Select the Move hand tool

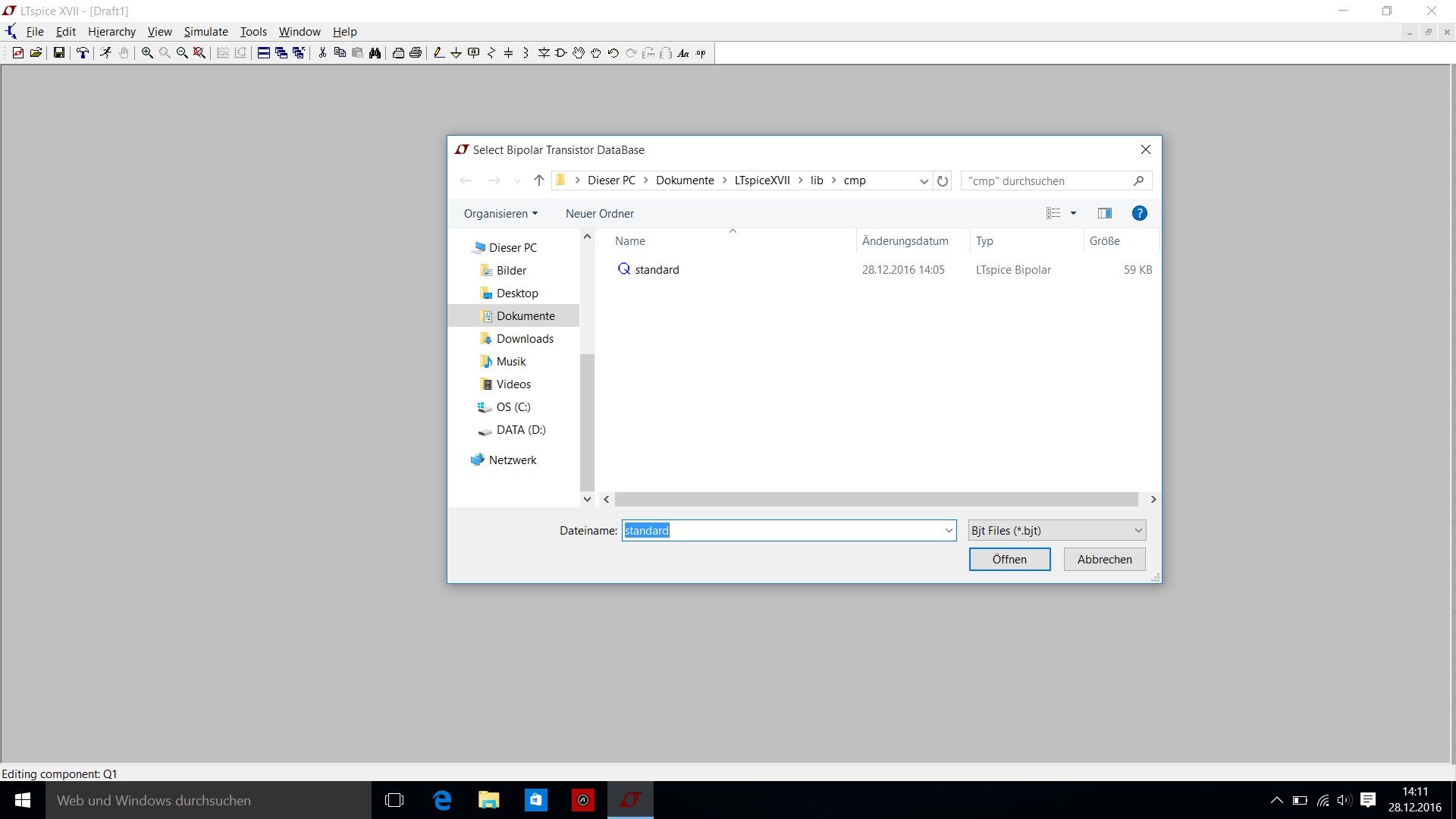coord(579,53)
